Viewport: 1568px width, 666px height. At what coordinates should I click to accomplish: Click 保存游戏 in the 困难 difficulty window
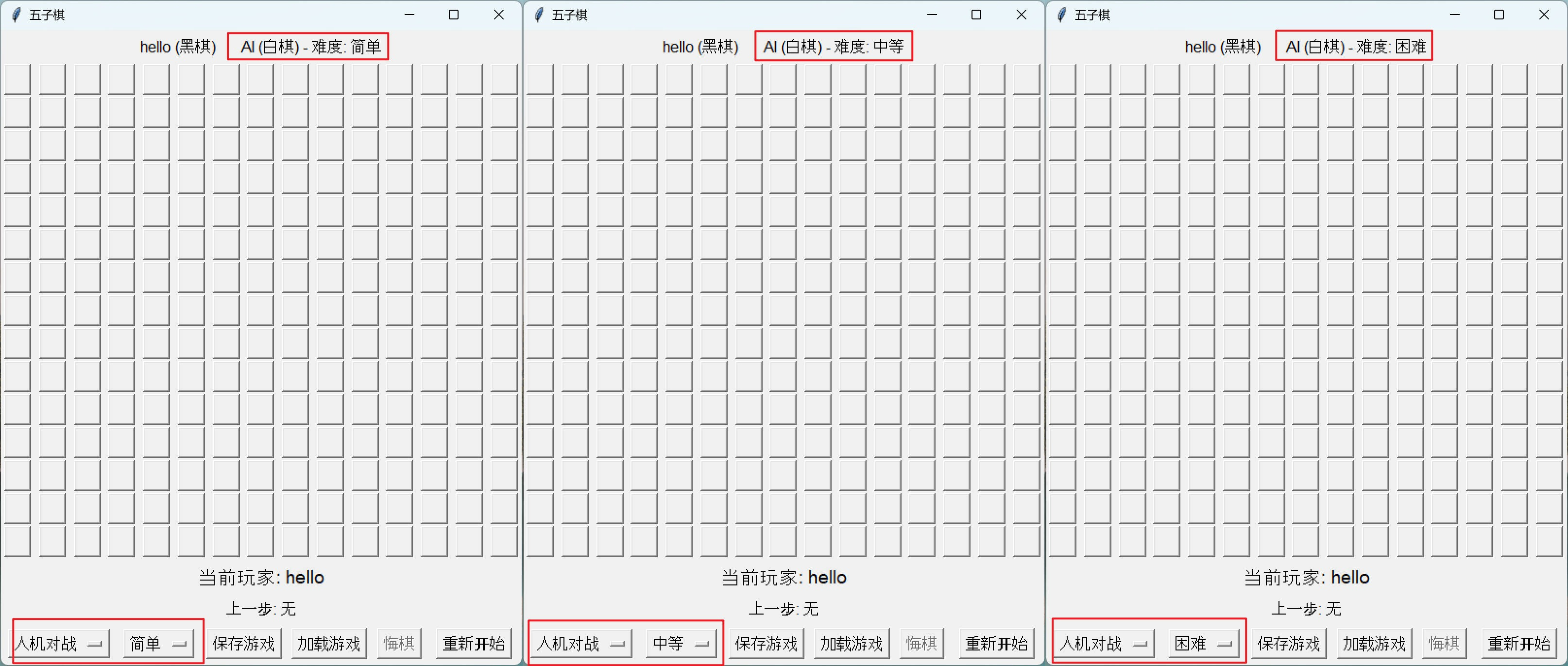pos(1289,644)
